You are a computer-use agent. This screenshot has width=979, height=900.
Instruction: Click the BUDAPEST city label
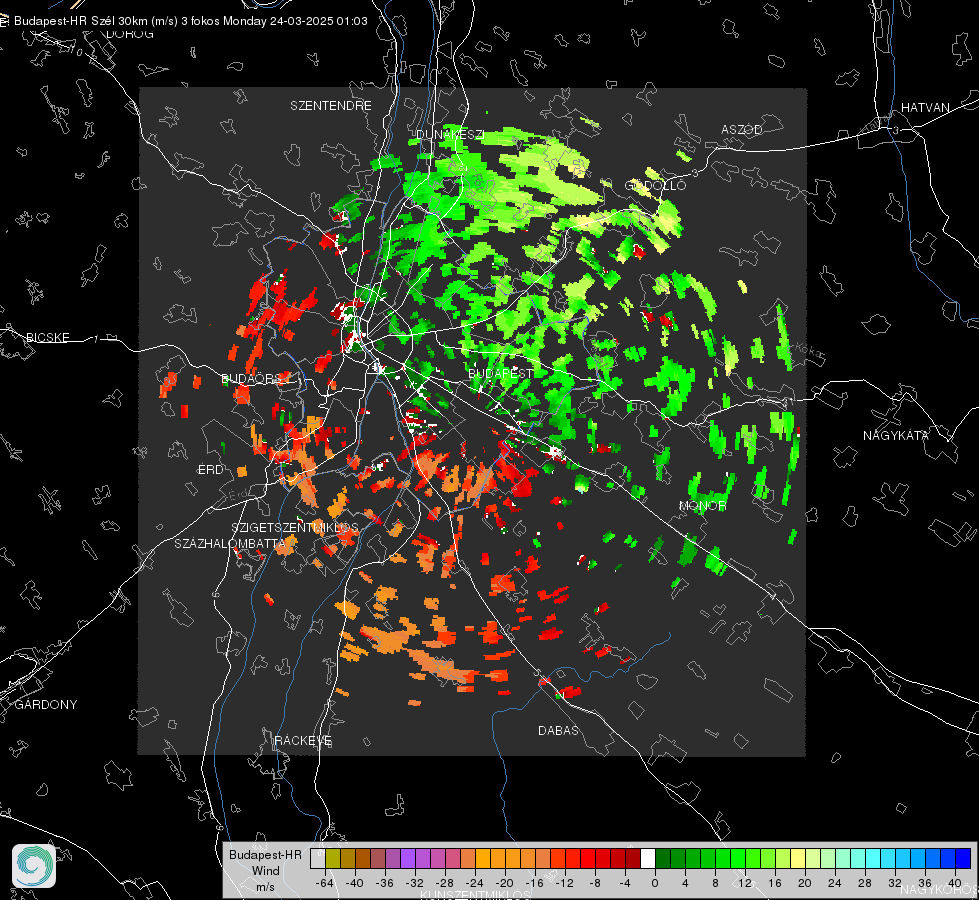(x=501, y=373)
